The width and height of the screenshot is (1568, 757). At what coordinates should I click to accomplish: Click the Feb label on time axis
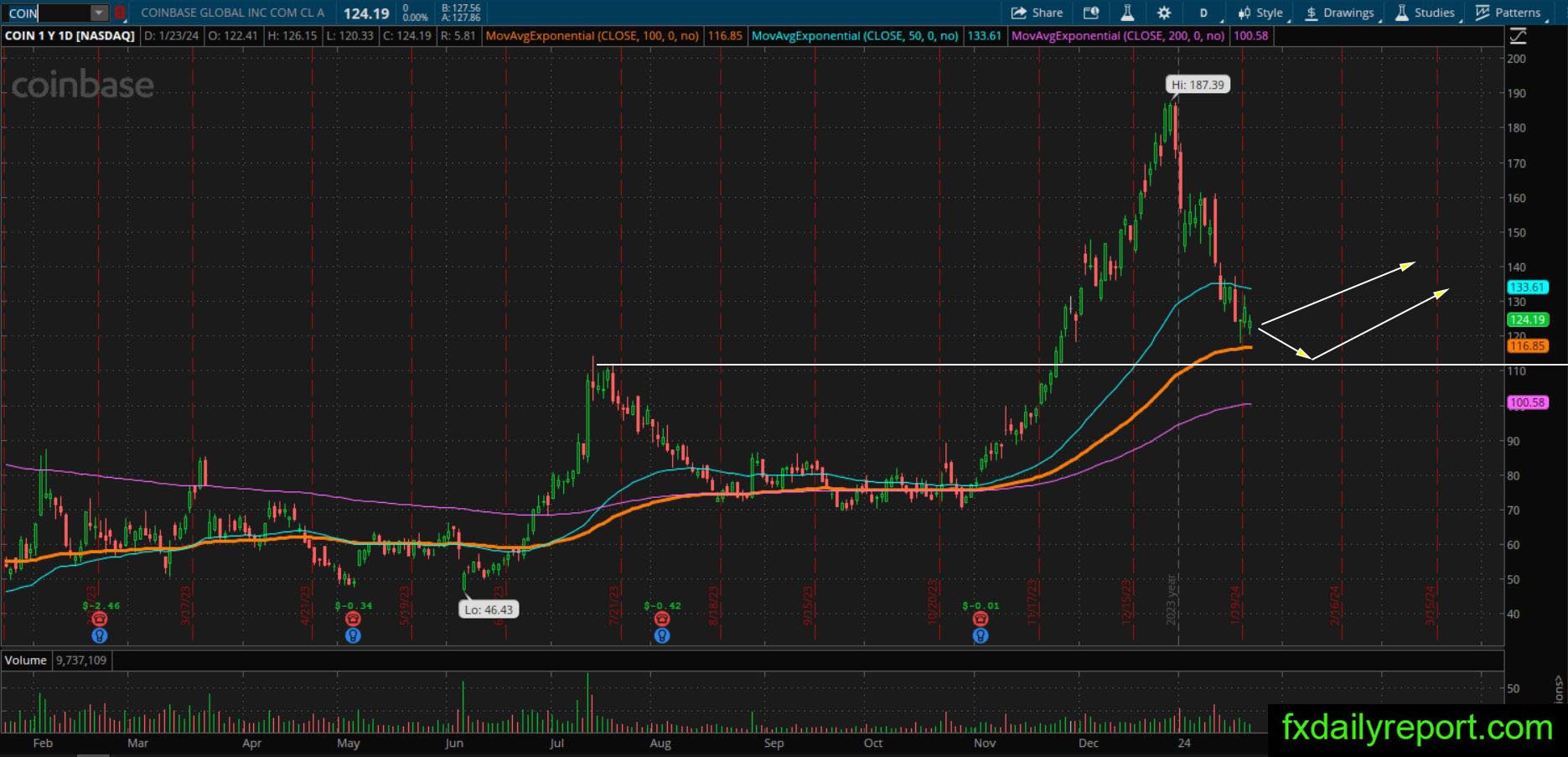click(x=43, y=743)
